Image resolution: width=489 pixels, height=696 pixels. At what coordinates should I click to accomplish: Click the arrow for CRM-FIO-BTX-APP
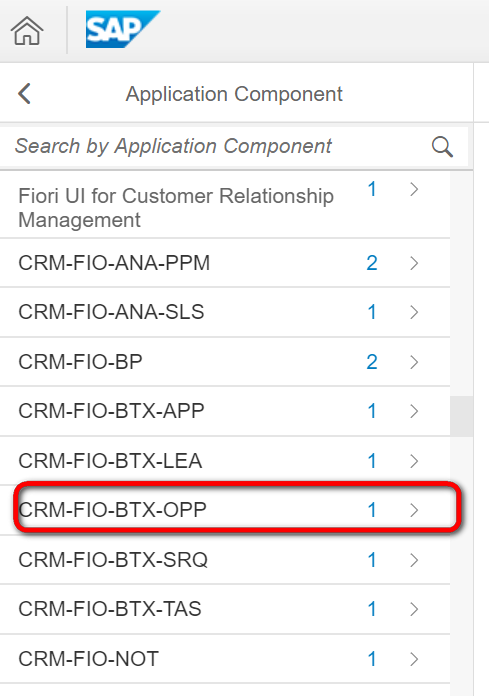(414, 411)
